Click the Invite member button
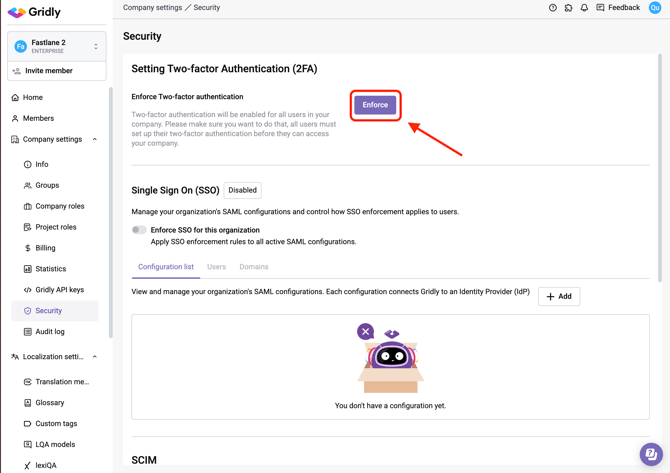This screenshot has width=670, height=473. [x=48, y=71]
